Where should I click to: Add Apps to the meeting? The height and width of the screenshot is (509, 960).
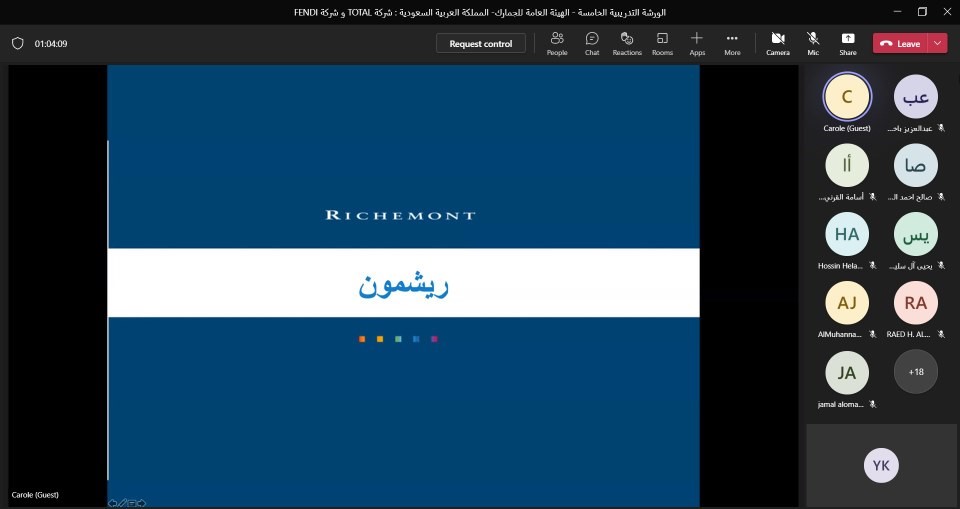coord(697,43)
